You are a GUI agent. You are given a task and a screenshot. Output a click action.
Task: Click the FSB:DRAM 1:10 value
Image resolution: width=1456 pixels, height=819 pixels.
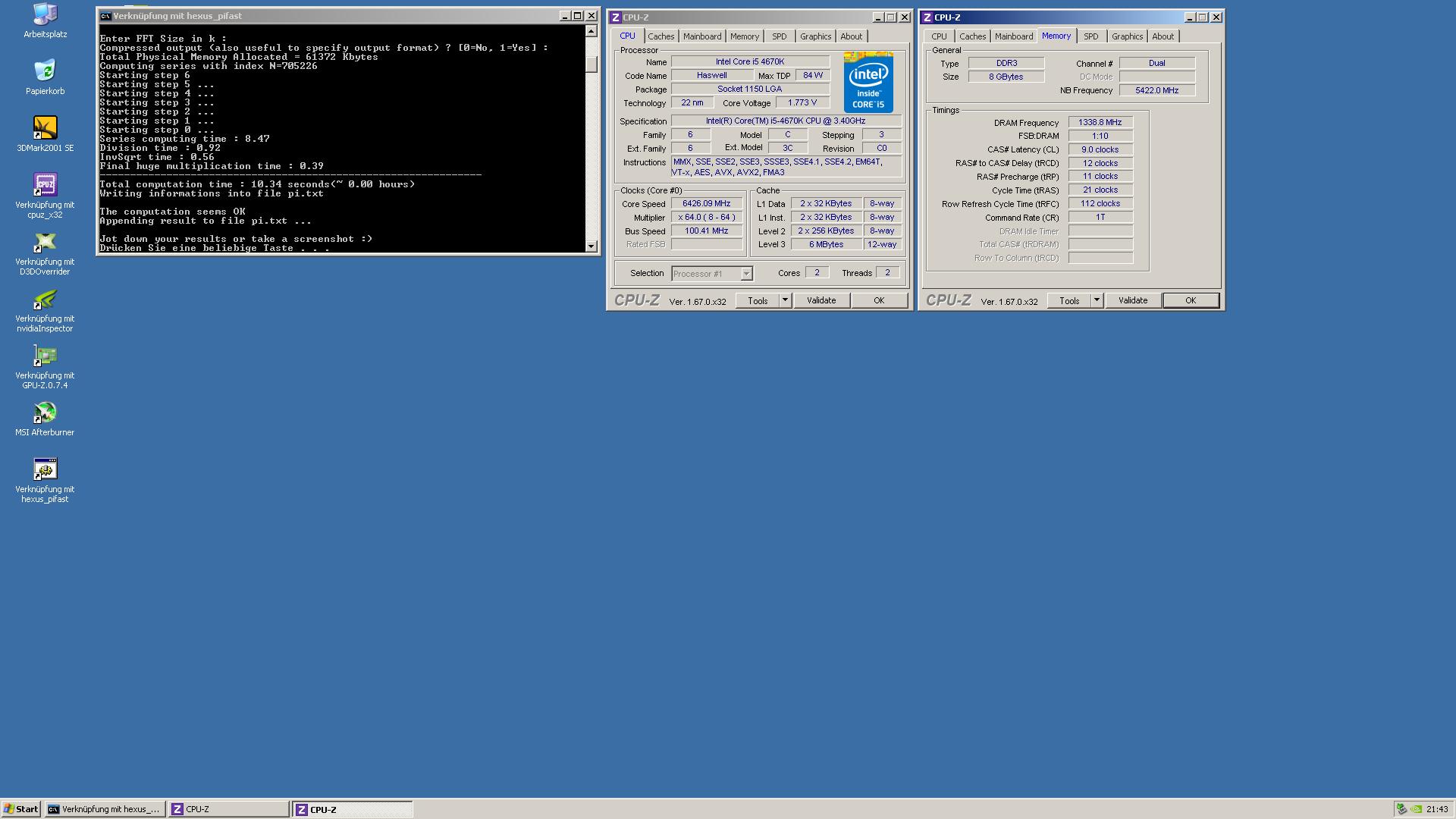(x=1100, y=136)
